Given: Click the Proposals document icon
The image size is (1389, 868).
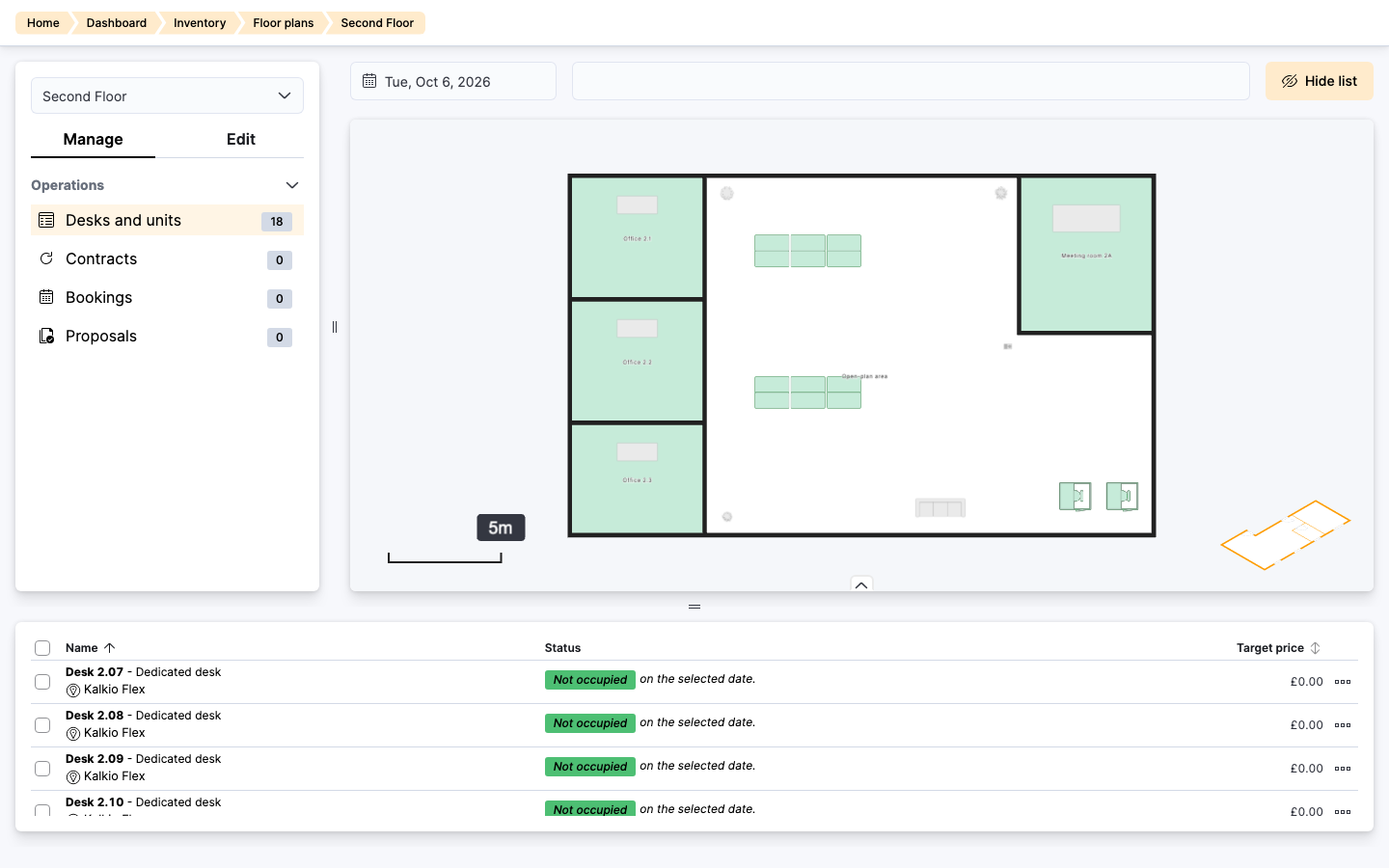Looking at the screenshot, I should pos(46,336).
